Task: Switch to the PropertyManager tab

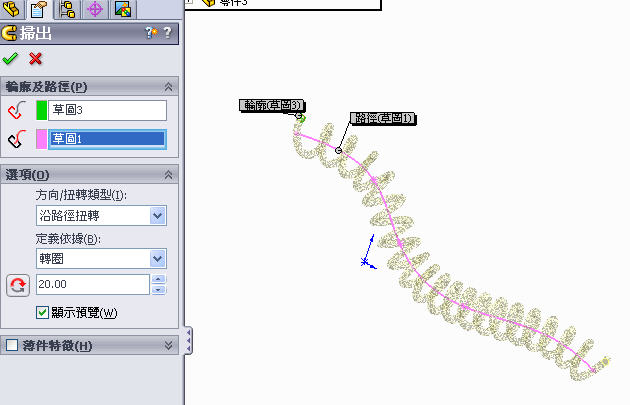Action: click(x=39, y=9)
